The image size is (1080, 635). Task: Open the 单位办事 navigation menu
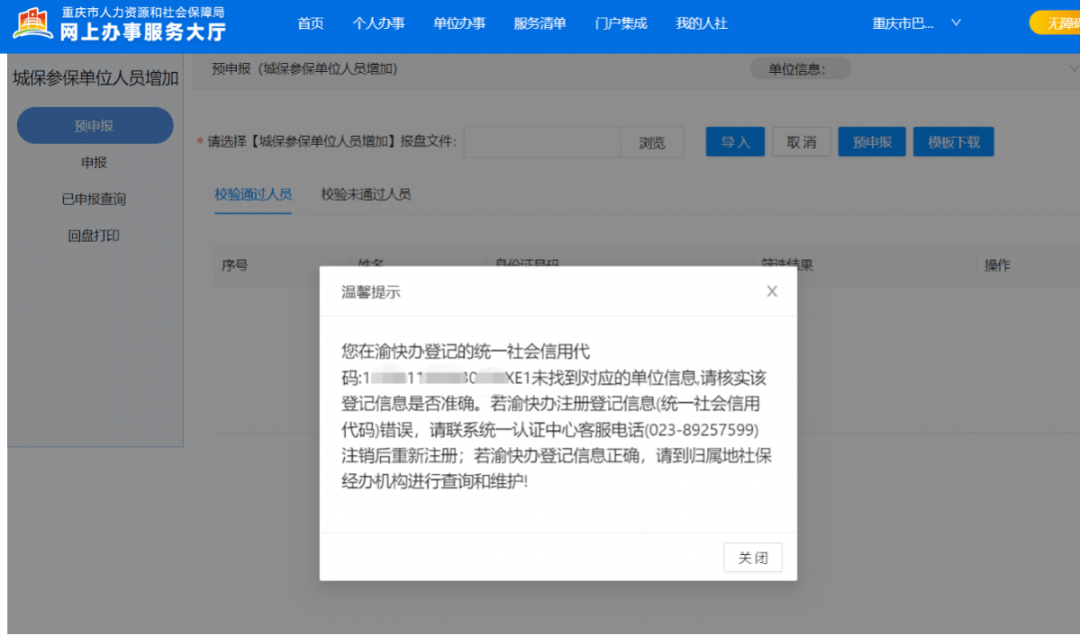pos(460,22)
